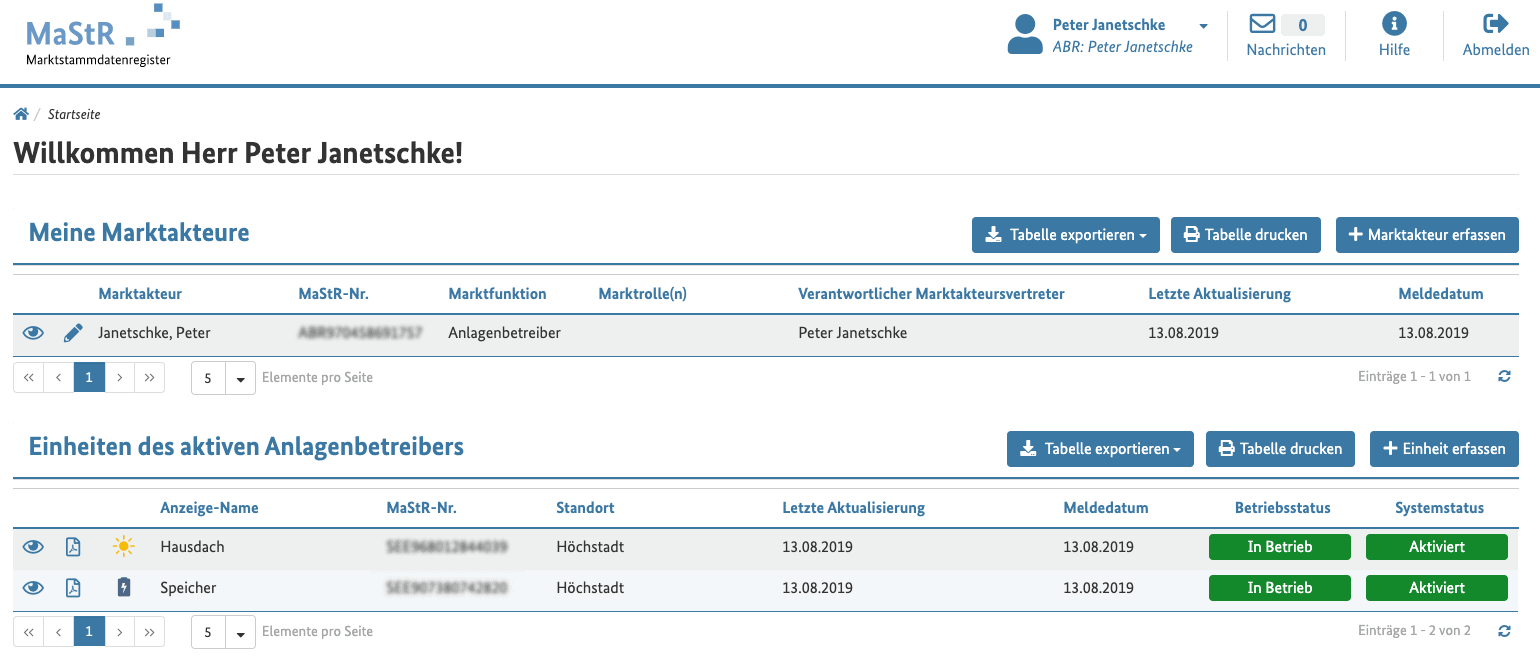Screen dimensions: 1540x658
Task: Click the Abmelden logout icon
Action: point(1496,24)
